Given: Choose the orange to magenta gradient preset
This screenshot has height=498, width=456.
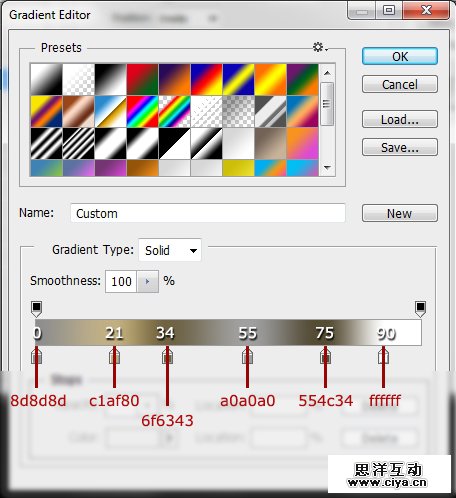Looking at the screenshot, I should pyautogui.click(x=302, y=143).
